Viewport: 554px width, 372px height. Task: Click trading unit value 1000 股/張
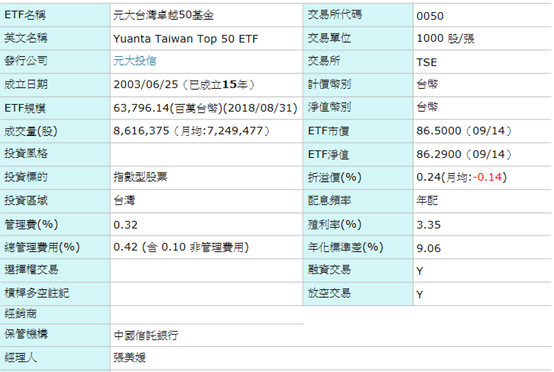[x=445, y=39]
